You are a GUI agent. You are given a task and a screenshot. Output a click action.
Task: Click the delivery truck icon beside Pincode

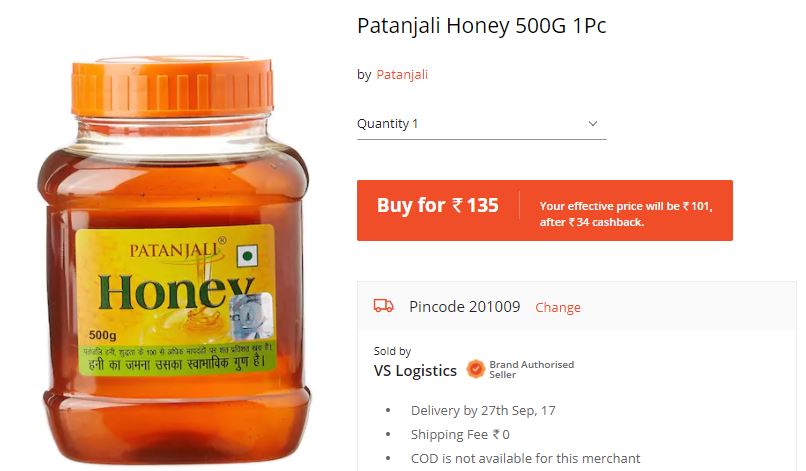[383, 306]
